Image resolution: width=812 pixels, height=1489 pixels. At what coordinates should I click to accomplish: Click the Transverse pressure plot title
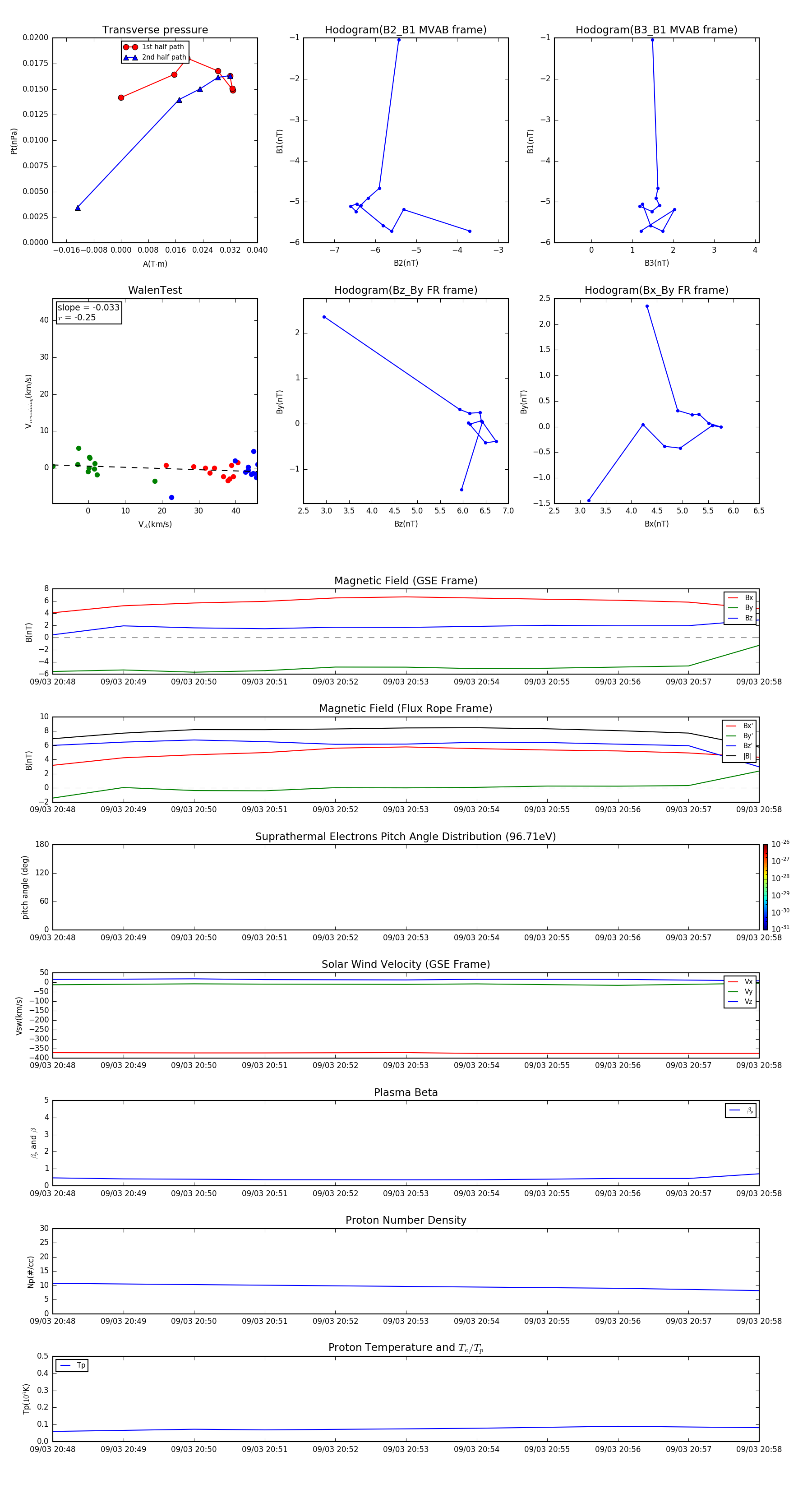[x=155, y=30]
